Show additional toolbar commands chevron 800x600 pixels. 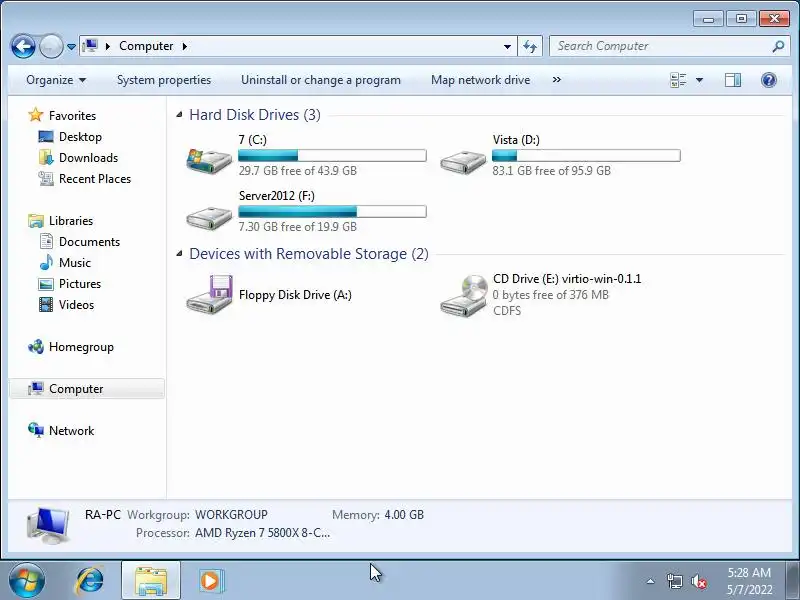click(557, 80)
